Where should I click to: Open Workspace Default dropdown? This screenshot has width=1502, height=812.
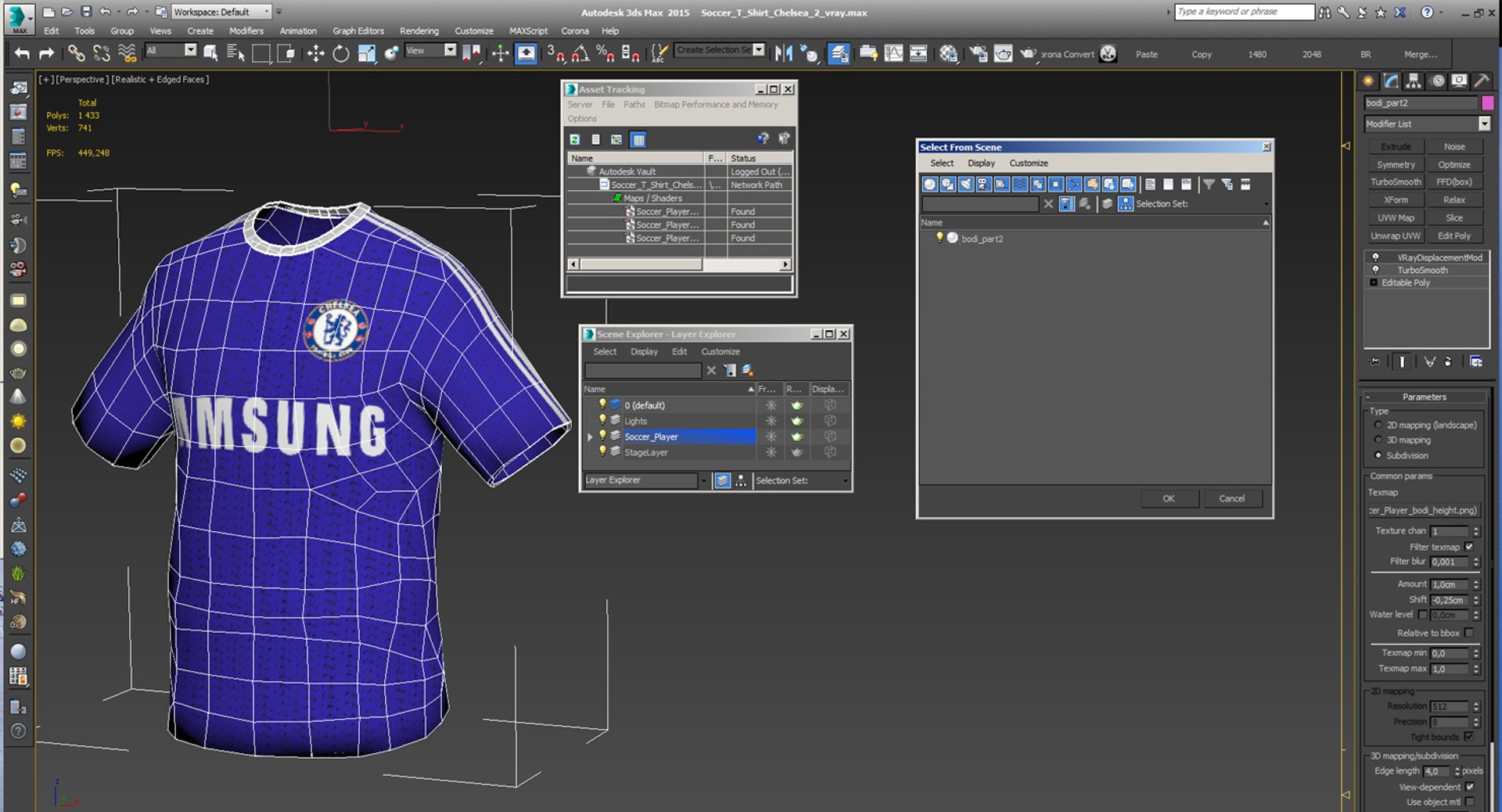[x=267, y=12]
